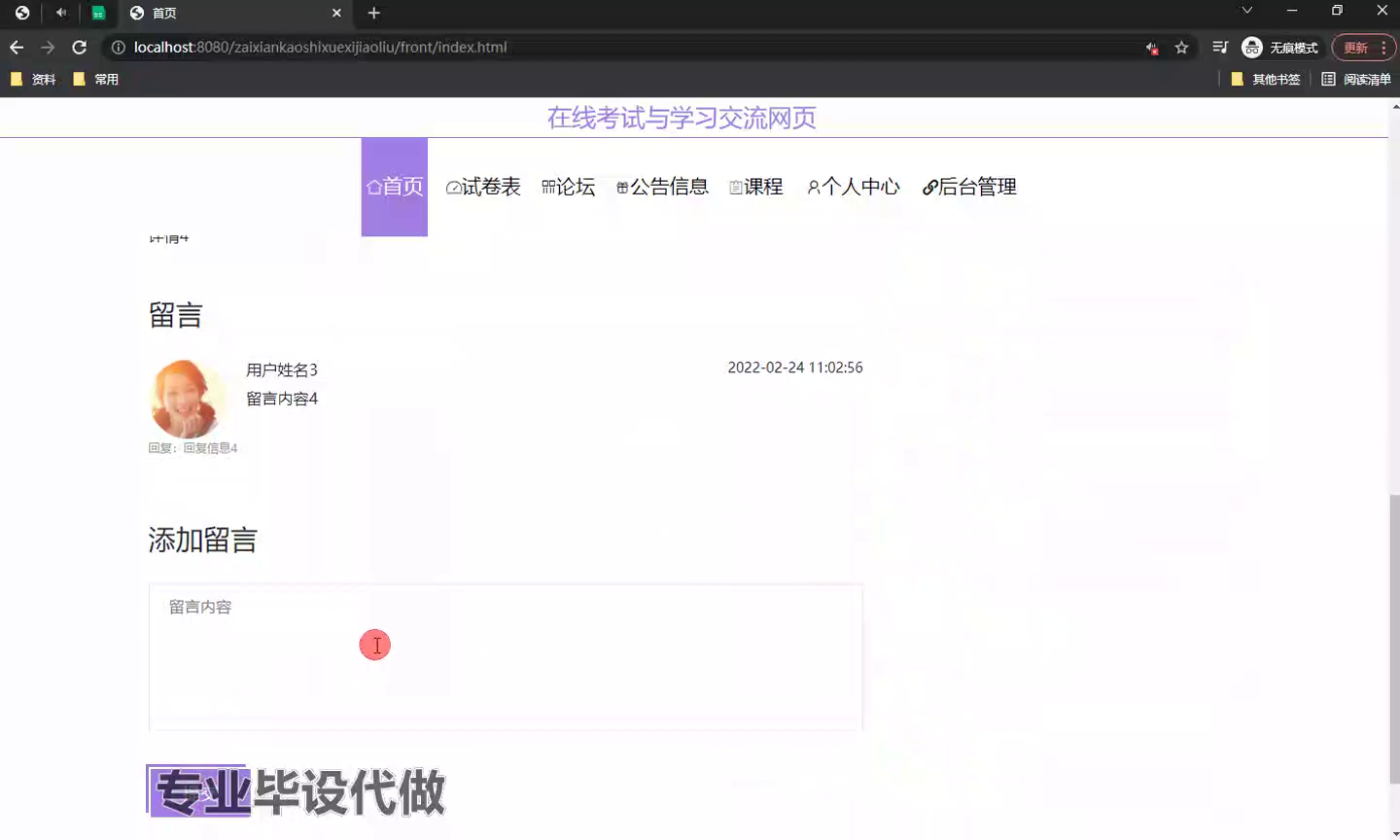Go to 个人中心 personal center
Image resolution: width=1400 pixels, height=840 pixels.
(x=854, y=187)
